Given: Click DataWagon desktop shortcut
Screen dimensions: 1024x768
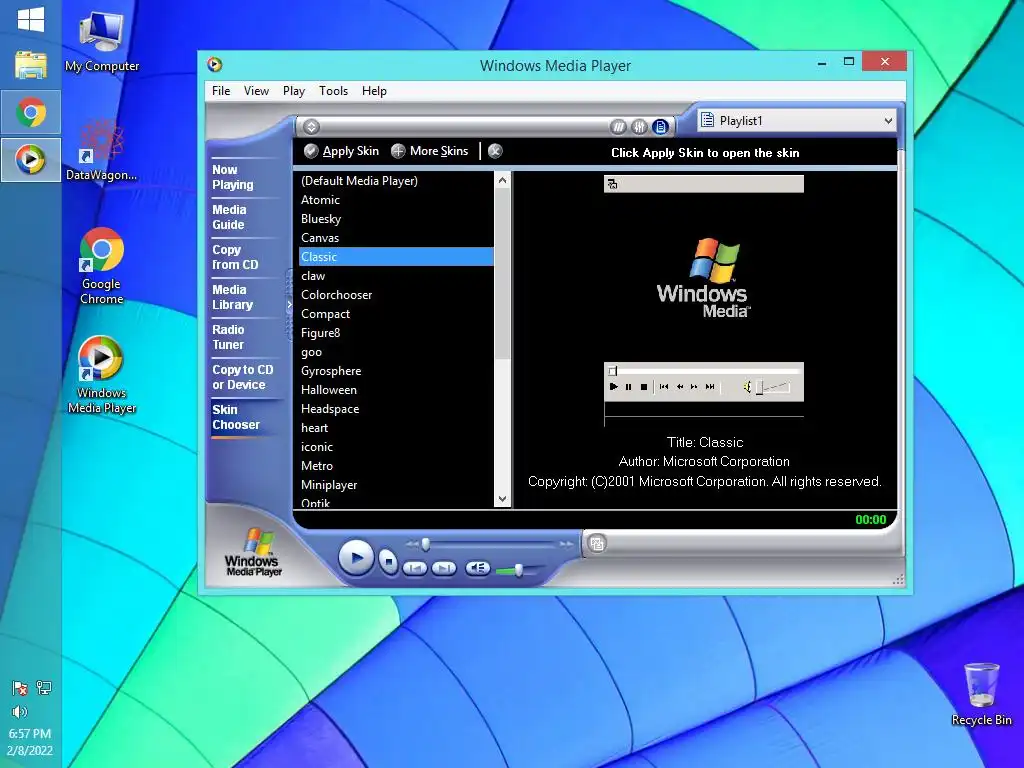Looking at the screenshot, I should [x=101, y=150].
